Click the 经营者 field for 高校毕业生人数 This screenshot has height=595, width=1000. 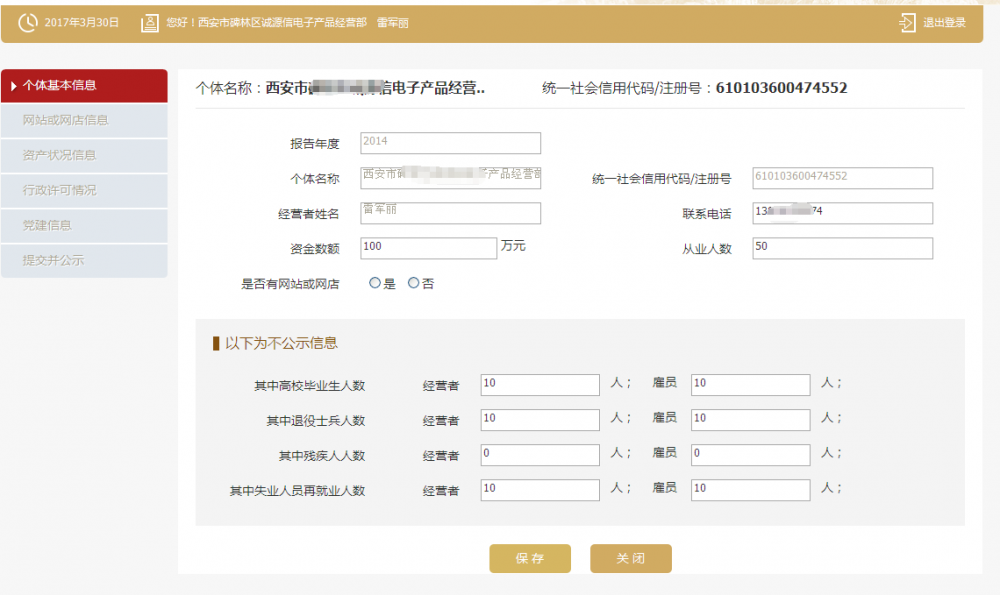[540, 385]
